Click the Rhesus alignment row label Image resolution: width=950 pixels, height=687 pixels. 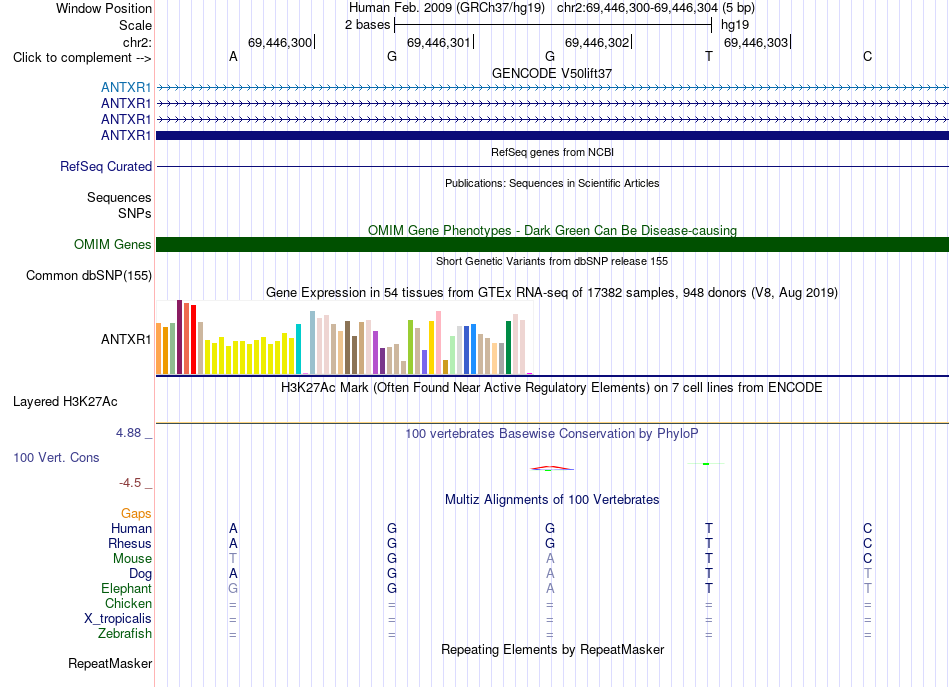coord(130,543)
